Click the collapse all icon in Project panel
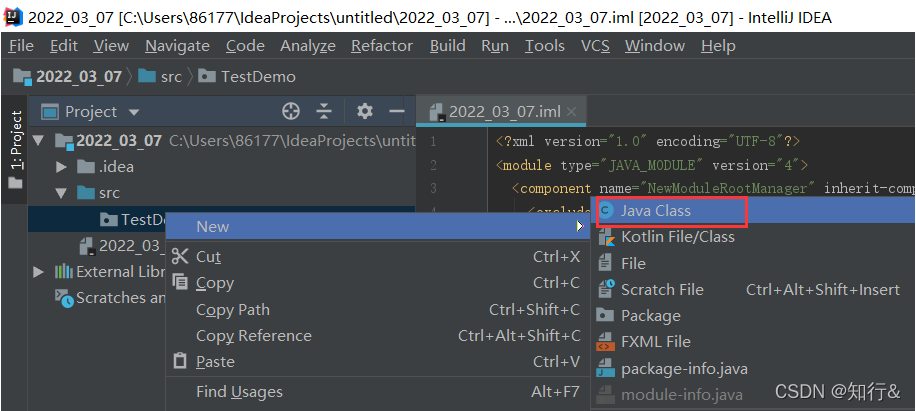 click(x=324, y=111)
